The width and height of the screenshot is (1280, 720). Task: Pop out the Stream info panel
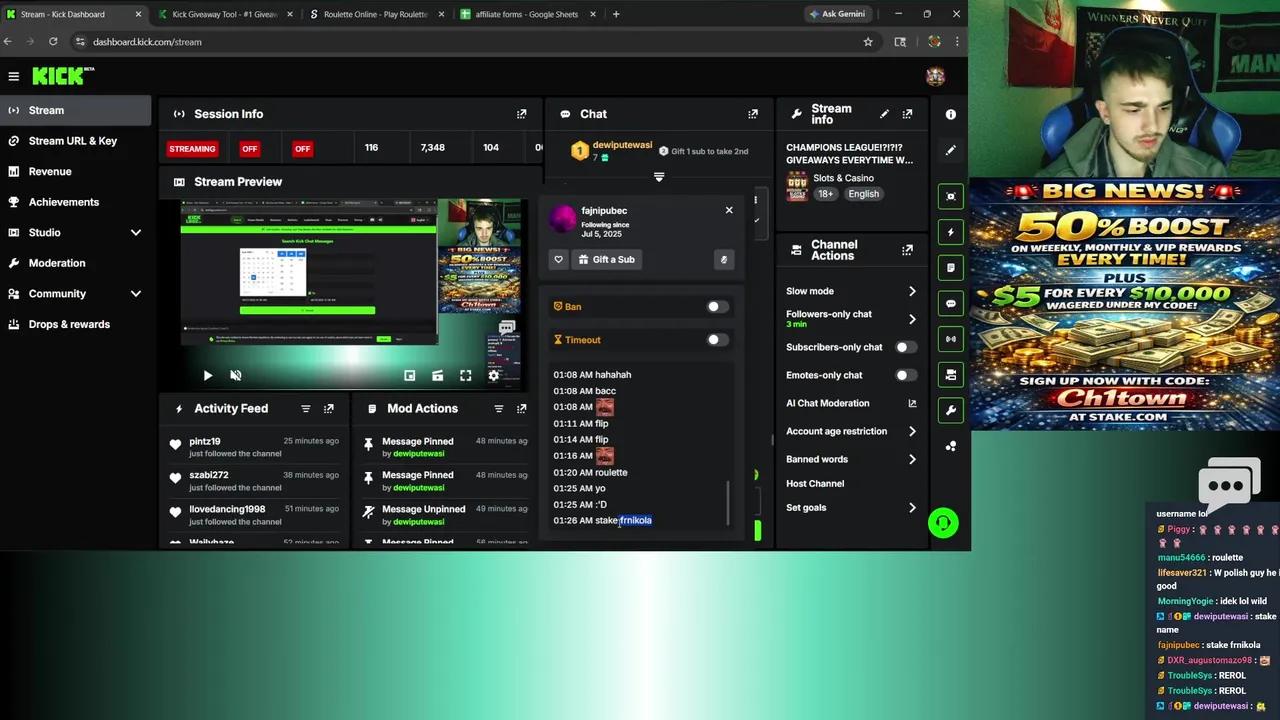click(907, 114)
